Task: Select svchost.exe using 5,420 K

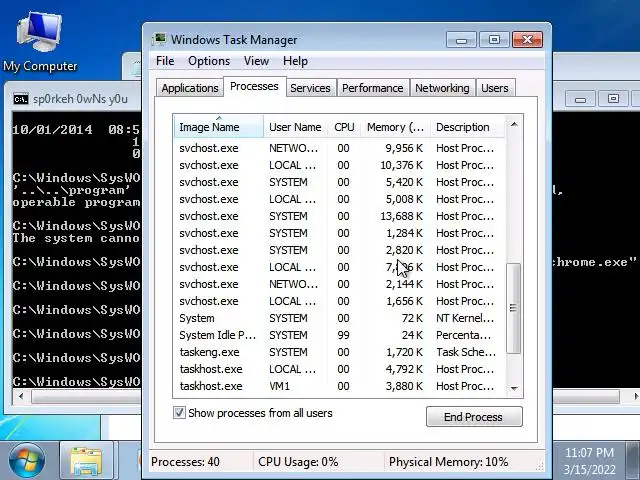Action: [x=340, y=182]
